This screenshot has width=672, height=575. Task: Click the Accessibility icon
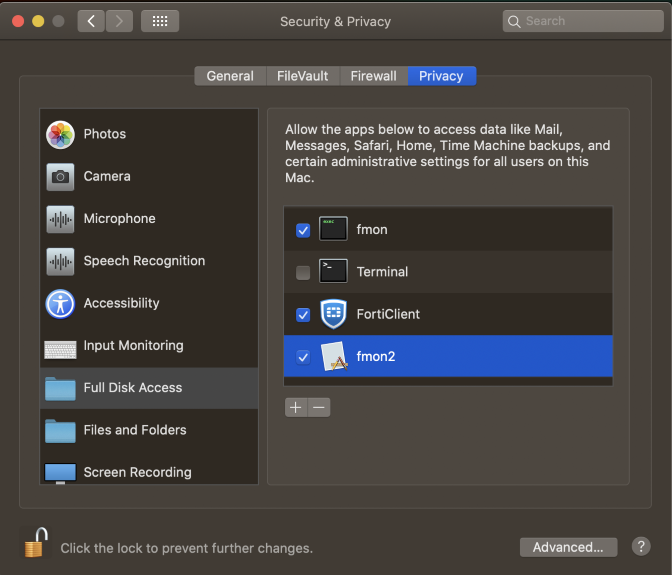[x=60, y=304]
